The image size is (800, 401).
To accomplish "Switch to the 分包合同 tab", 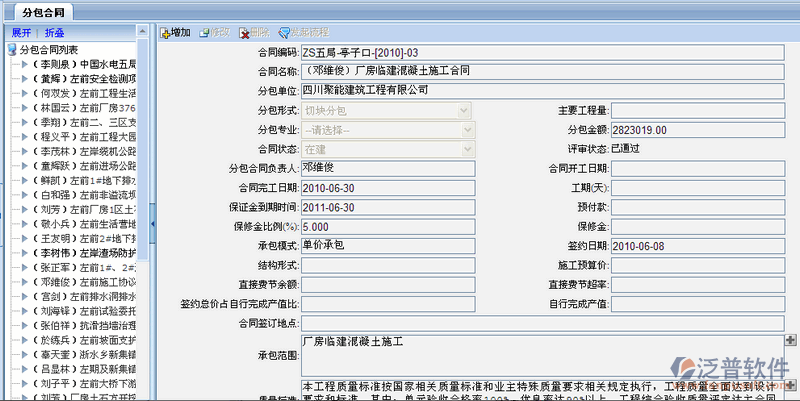I will [43, 12].
